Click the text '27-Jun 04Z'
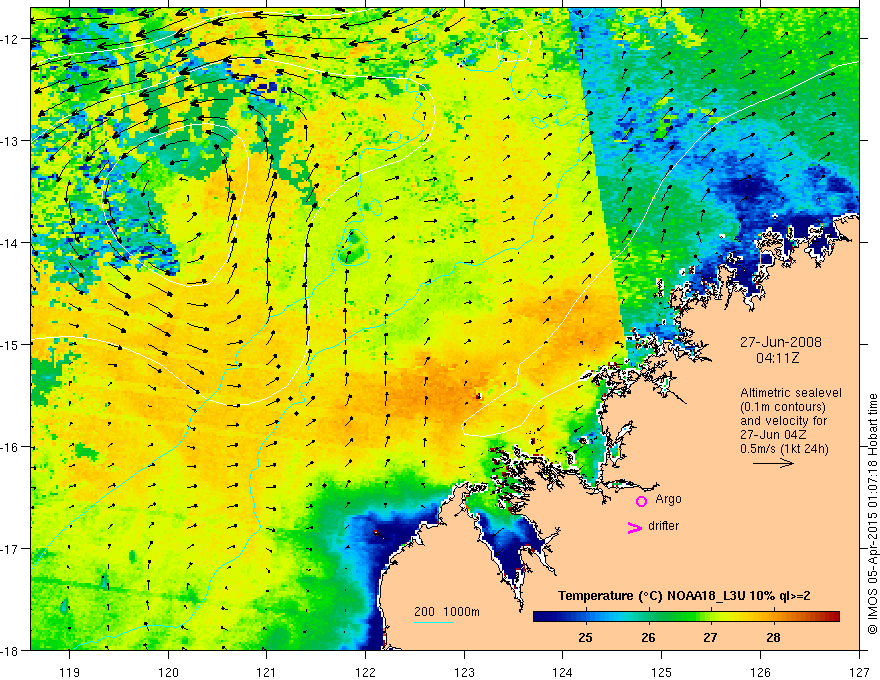This screenshot has height=680, width=880. click(773, 435)
